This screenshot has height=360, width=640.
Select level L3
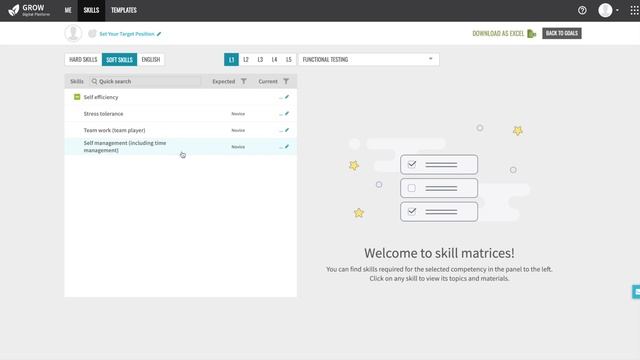[260, 60]
